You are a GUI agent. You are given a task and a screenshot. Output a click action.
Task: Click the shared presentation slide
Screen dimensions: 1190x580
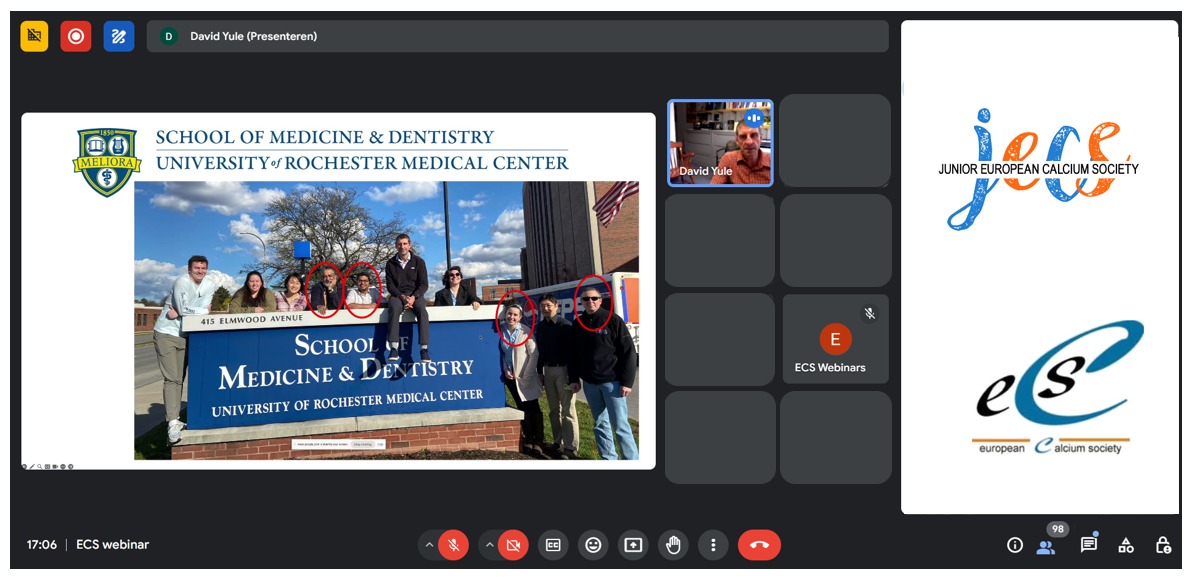338,291
